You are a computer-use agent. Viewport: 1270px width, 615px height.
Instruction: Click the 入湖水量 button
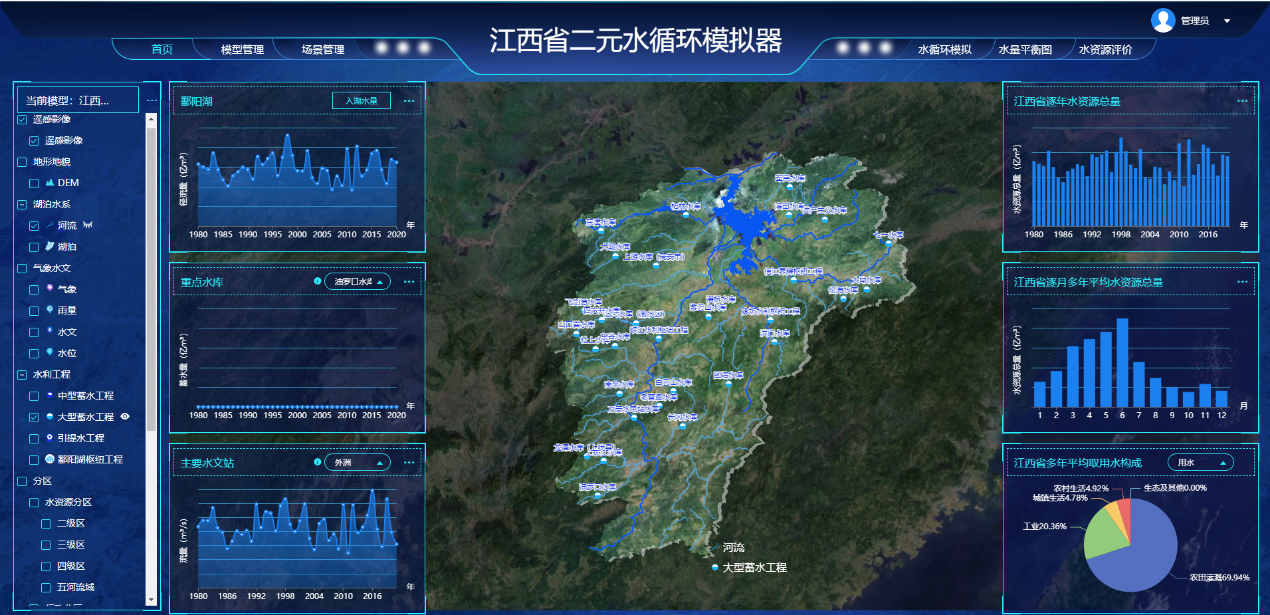click(x=361, y=100)
